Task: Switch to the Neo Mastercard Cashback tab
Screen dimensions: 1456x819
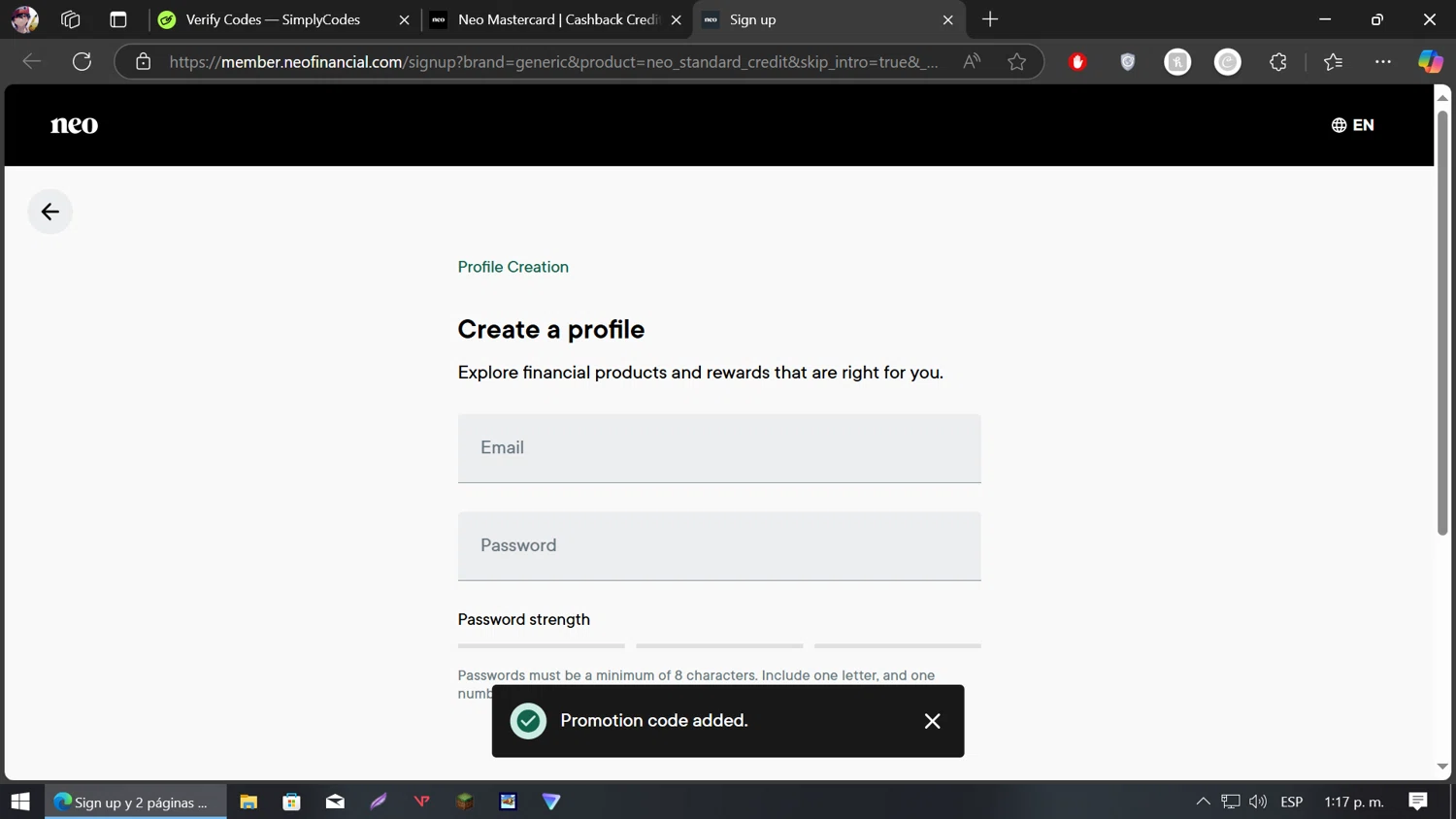Action: [x=558, y=19]
